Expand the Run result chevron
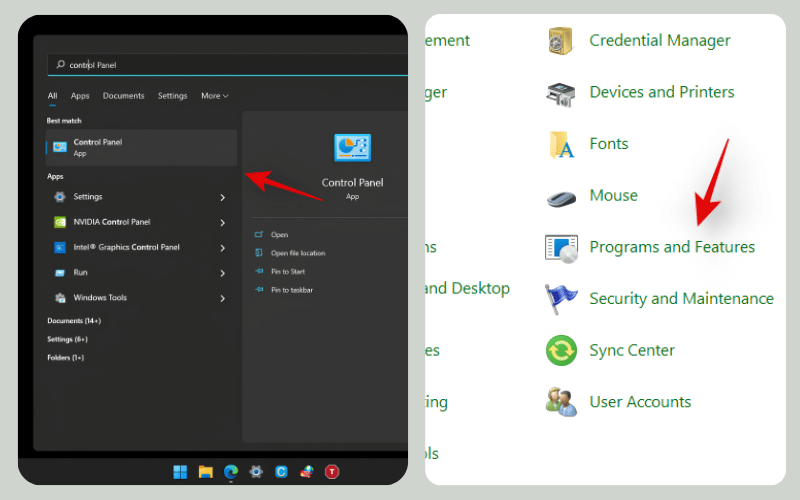 pyautogui.click(x=222, y=273)
